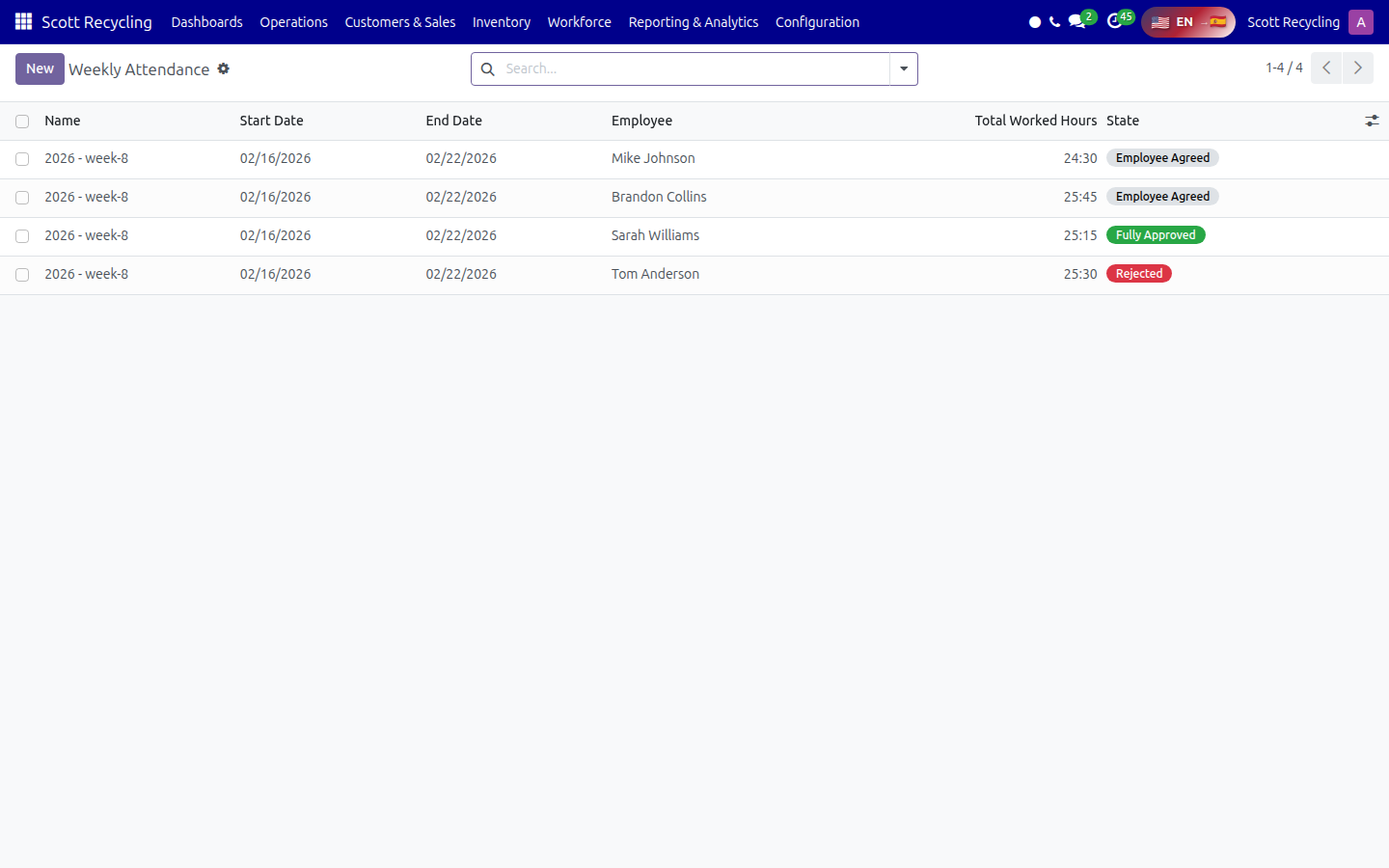Select the Brandon Collins row checkbox
Viewport: 1389px width, 868px height.
[22, 198]
